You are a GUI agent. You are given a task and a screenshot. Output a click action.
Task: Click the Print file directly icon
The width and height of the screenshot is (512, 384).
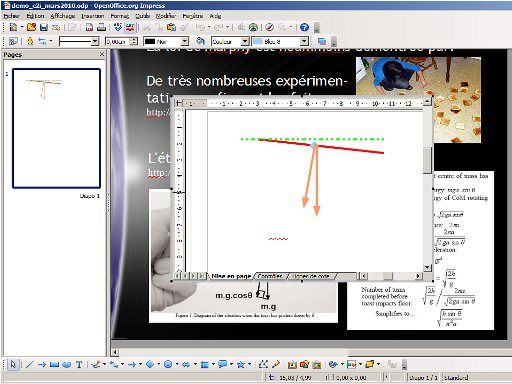pos(101,27)
